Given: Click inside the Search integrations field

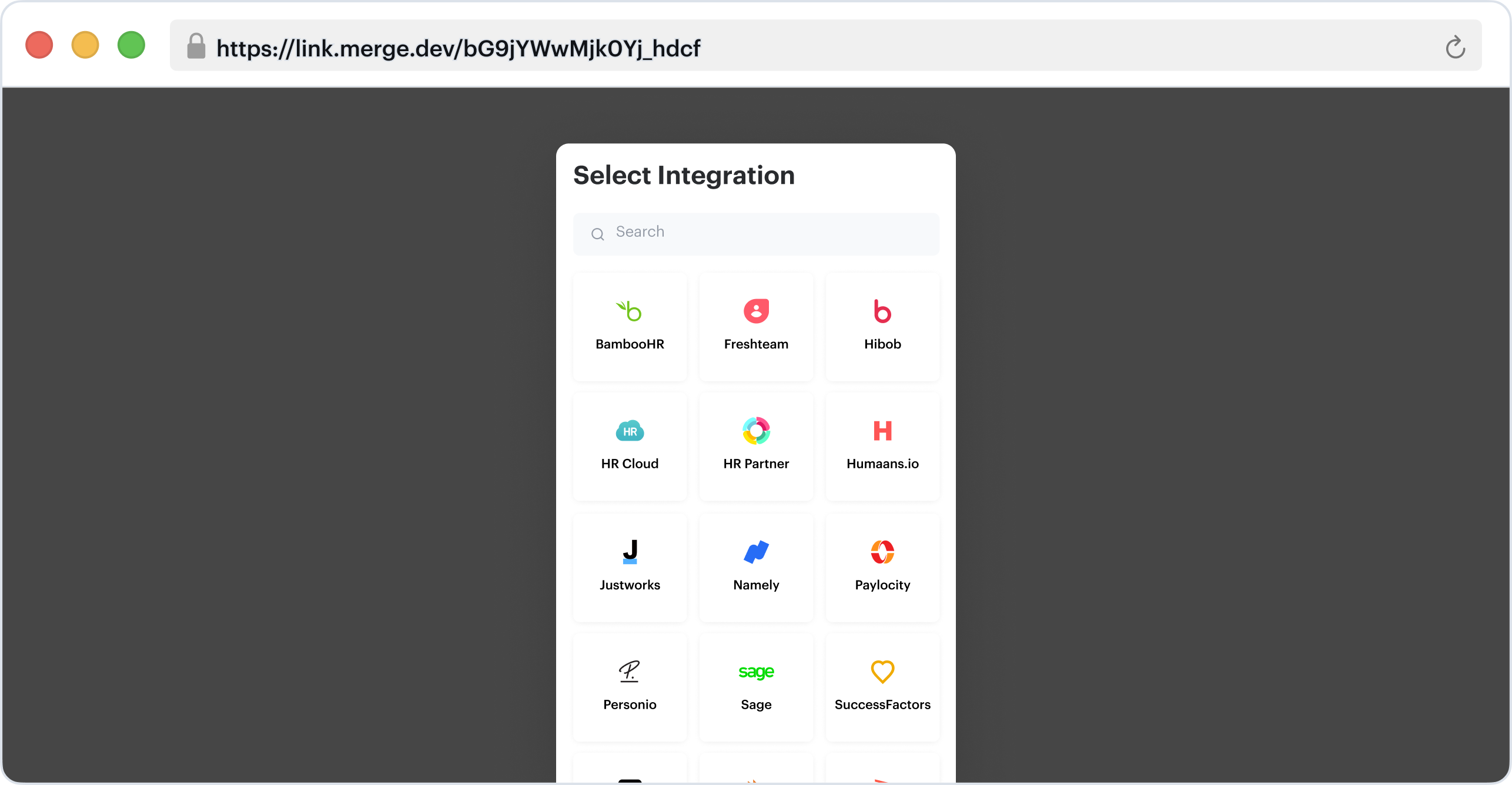Looking at the screenshot, I should 764,233.
